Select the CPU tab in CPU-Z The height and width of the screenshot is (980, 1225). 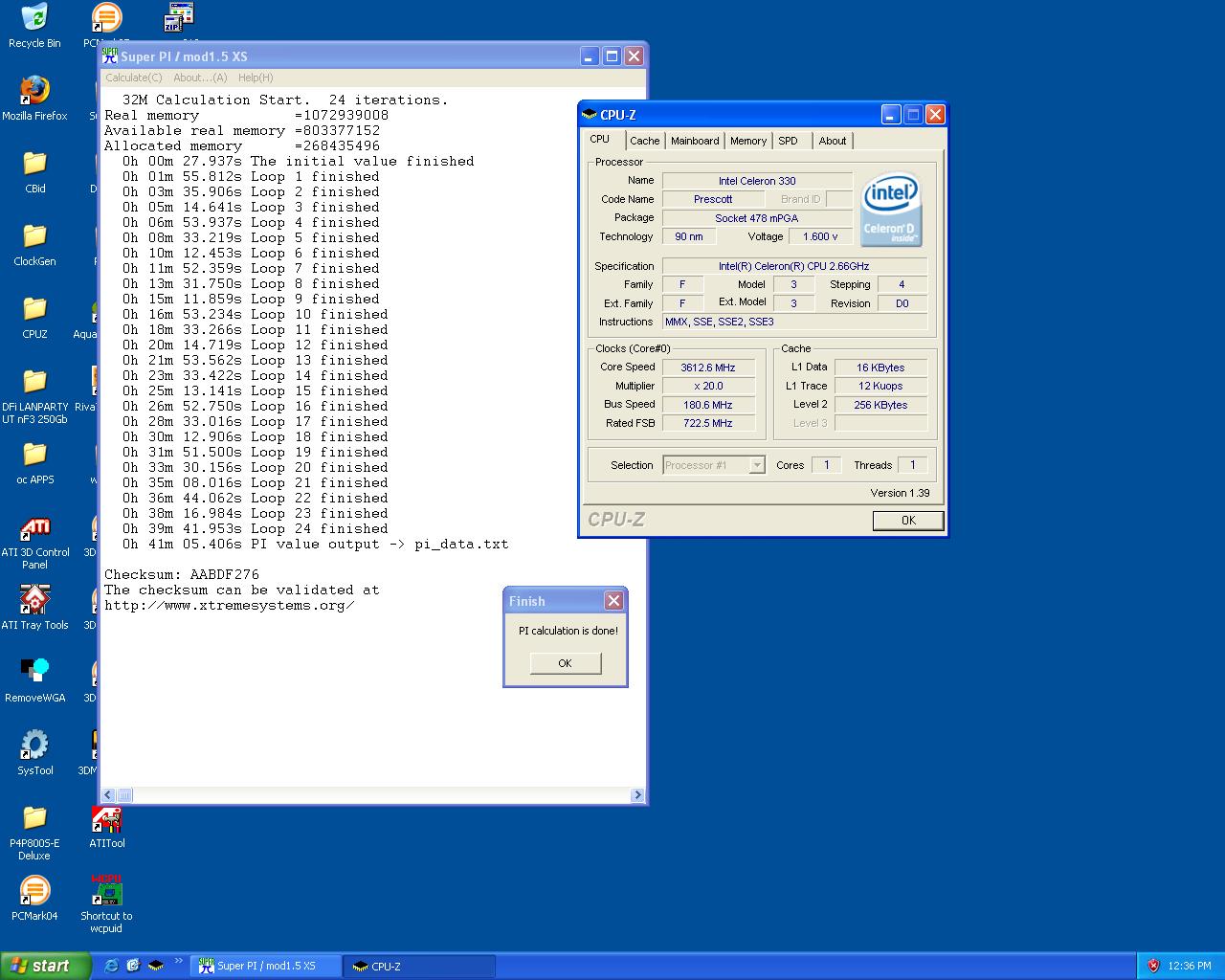[600, 140]
